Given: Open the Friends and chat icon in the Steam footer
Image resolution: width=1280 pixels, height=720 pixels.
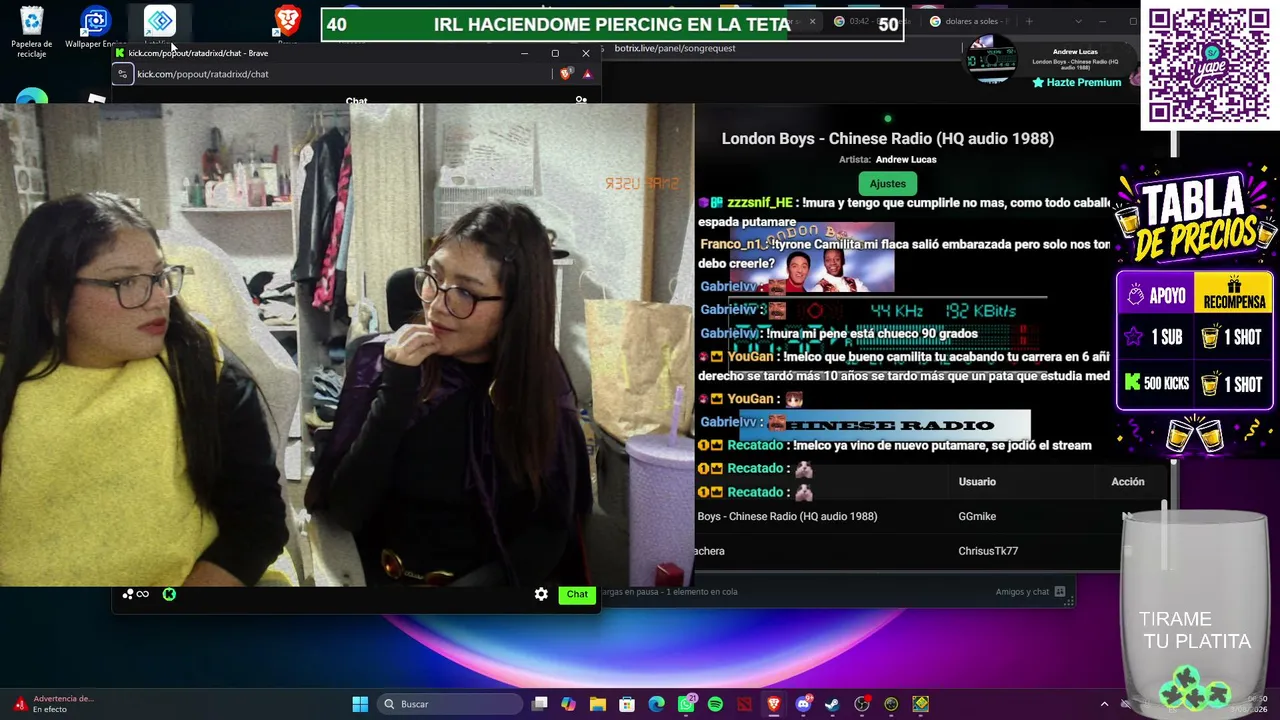Looking at the screenshot, I should pyautogui.click(x=1060, y=591).
